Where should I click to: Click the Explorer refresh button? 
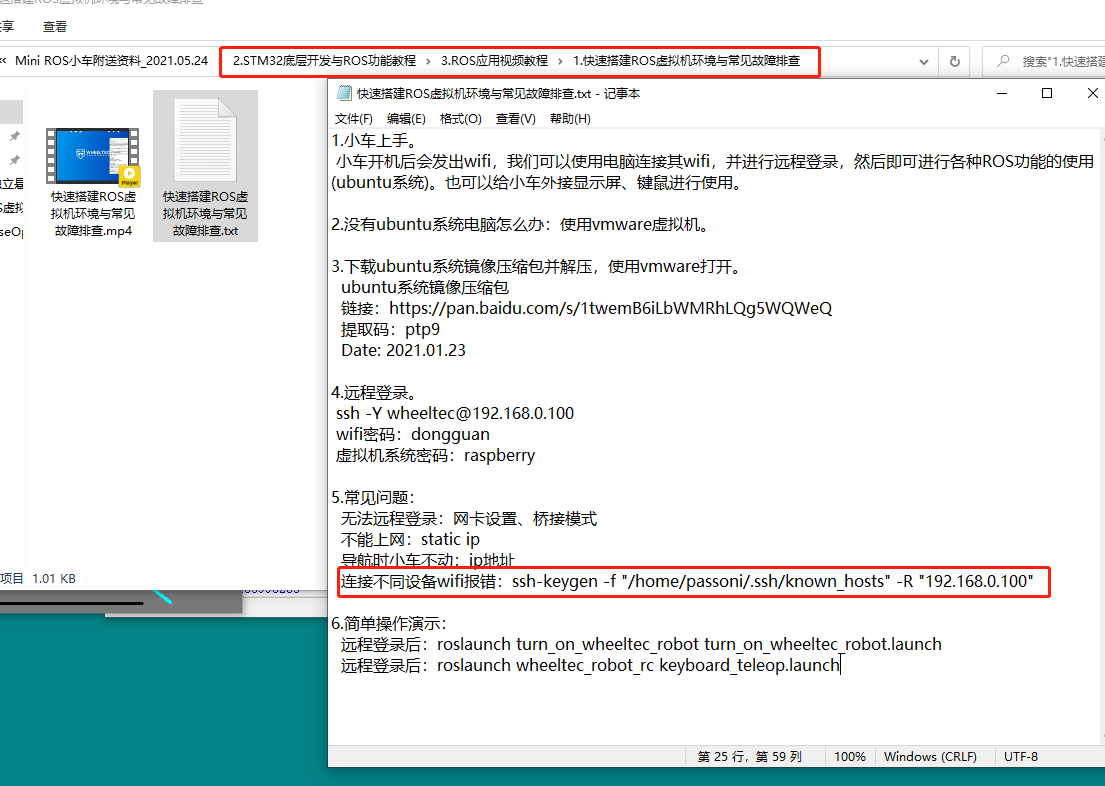click(955, 61)
